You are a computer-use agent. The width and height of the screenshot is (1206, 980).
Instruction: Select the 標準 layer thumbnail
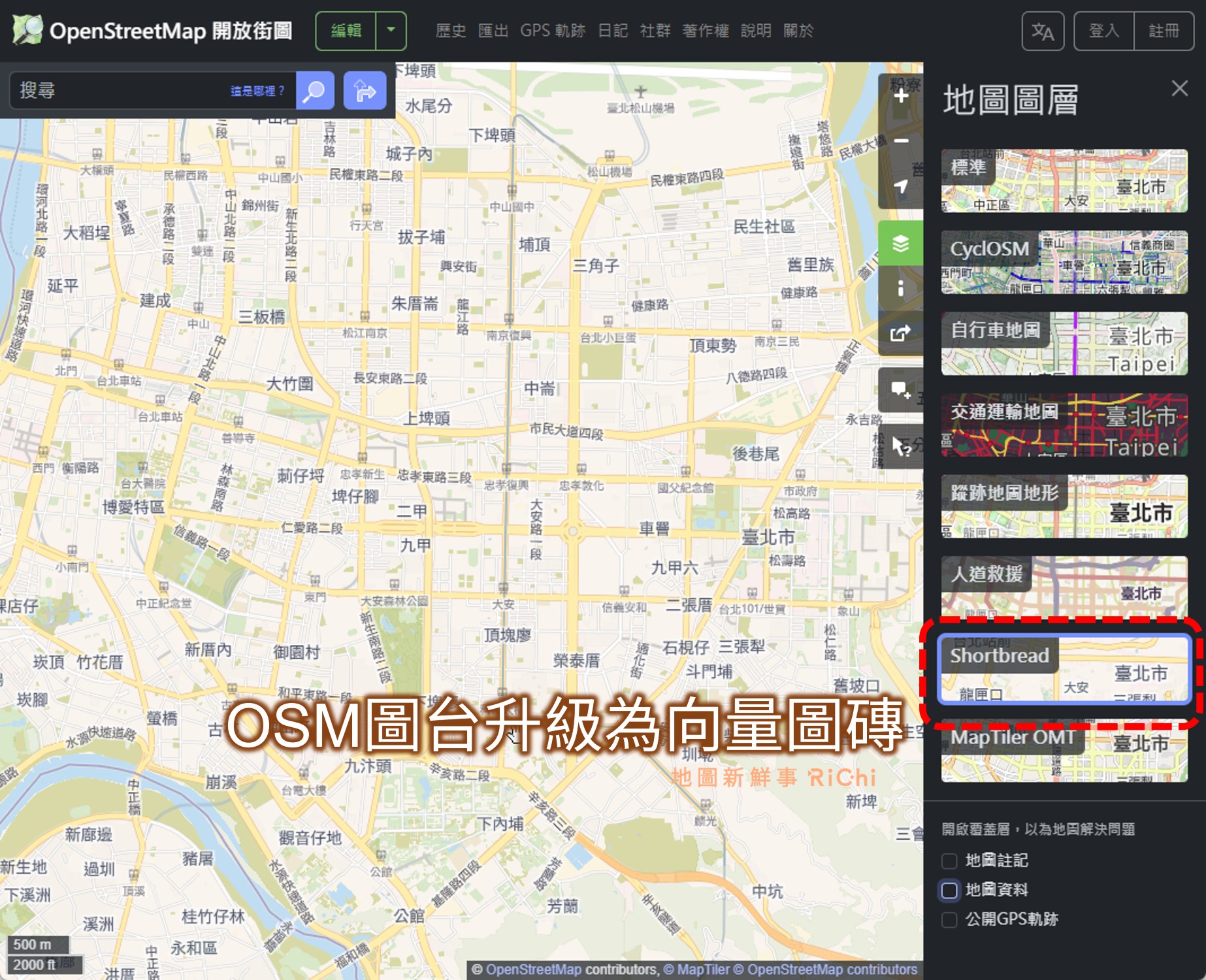(1064, 180)
